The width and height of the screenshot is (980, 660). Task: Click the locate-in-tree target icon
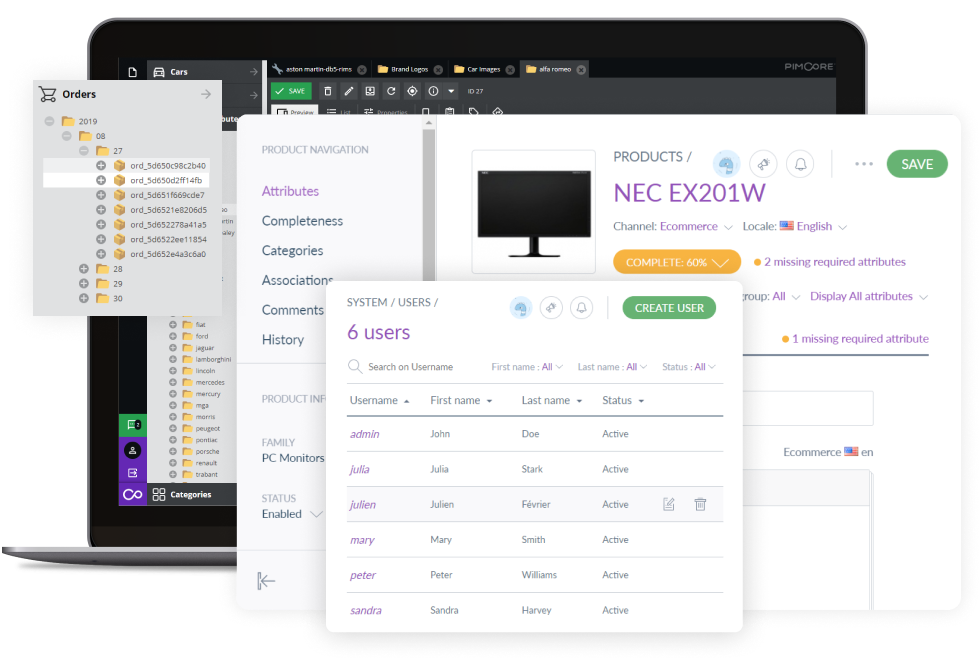(x=412, y=91)
